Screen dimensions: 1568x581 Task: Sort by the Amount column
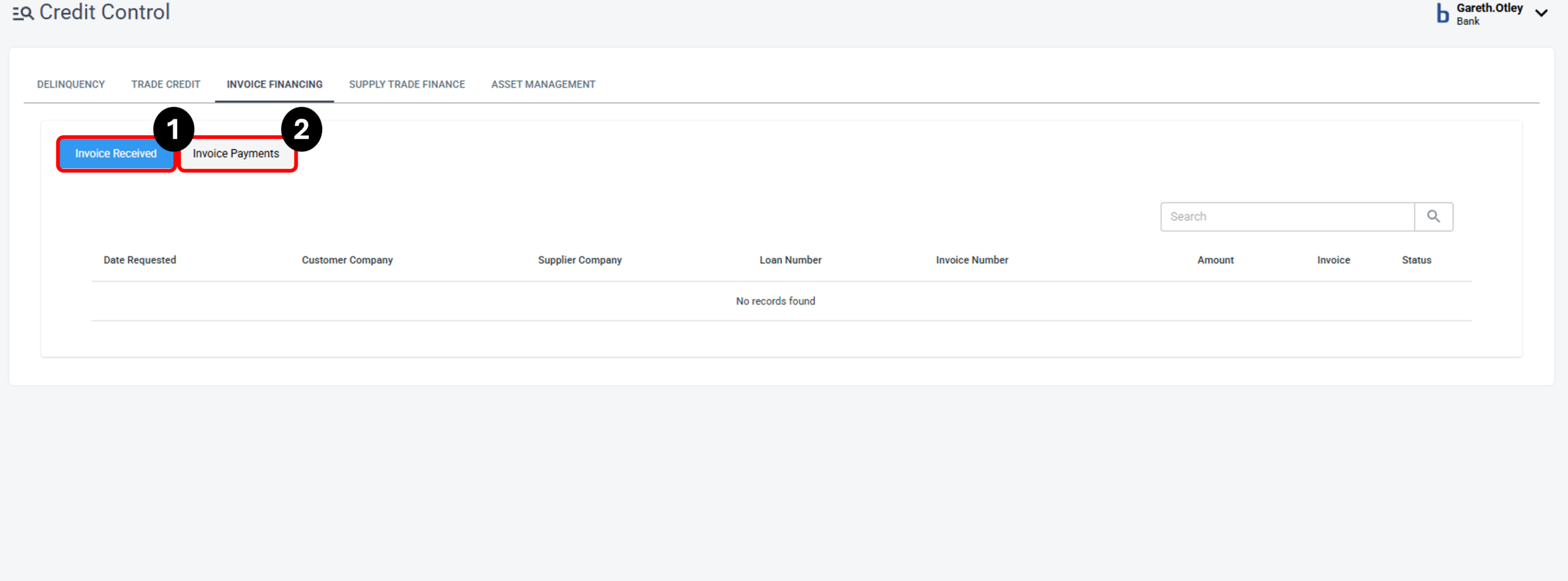point(1215,260)
